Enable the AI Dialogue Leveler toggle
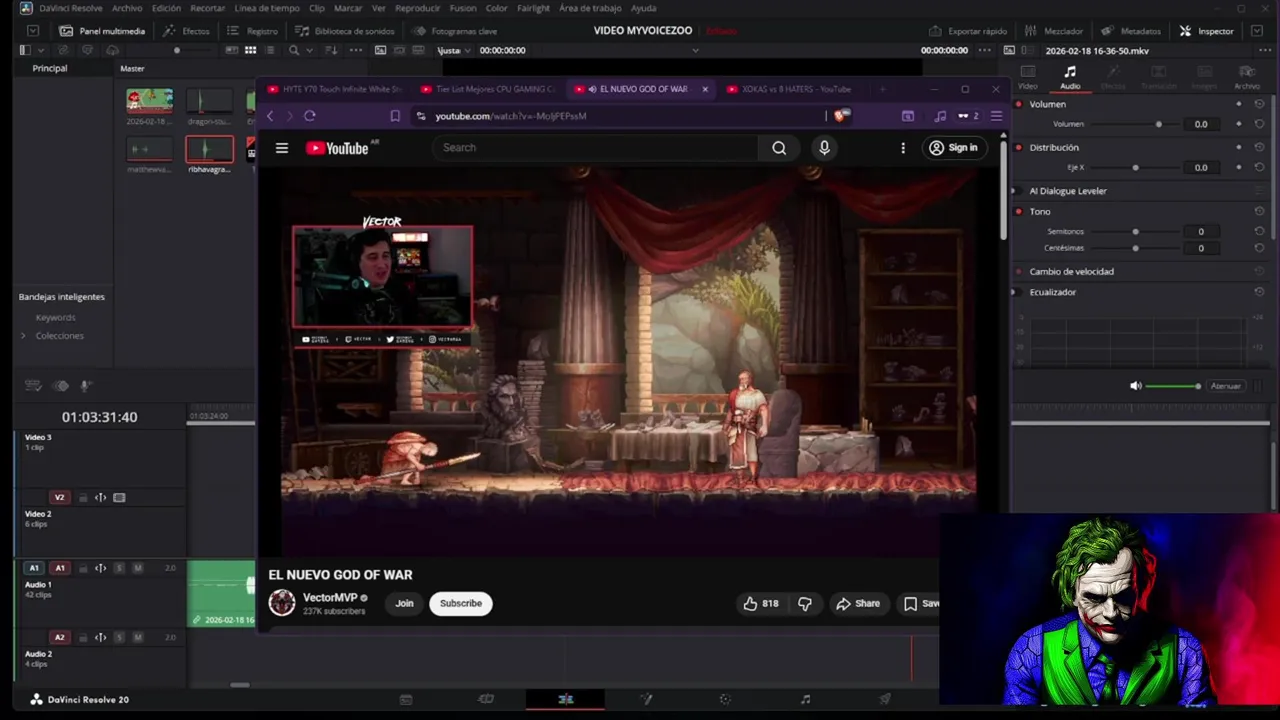 click(1019, 191)
